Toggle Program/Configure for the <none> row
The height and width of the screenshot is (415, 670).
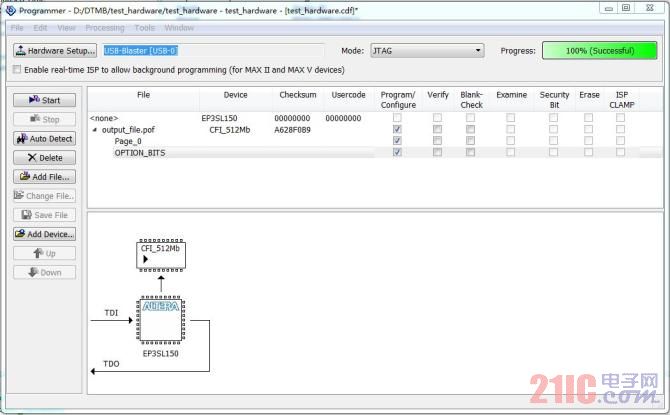[x=397, y=118]
